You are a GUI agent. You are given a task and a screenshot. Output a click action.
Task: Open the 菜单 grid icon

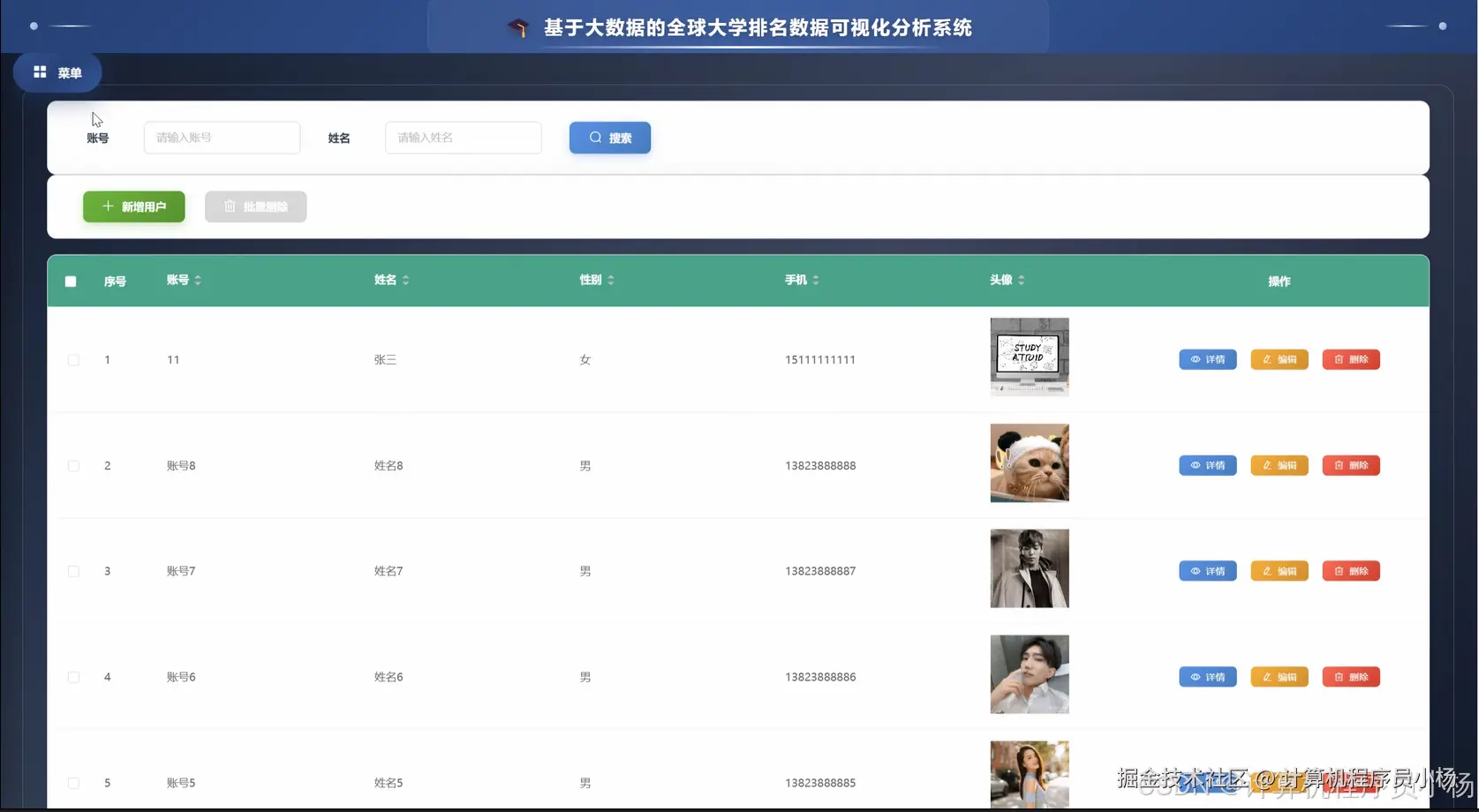pos(39,71)
